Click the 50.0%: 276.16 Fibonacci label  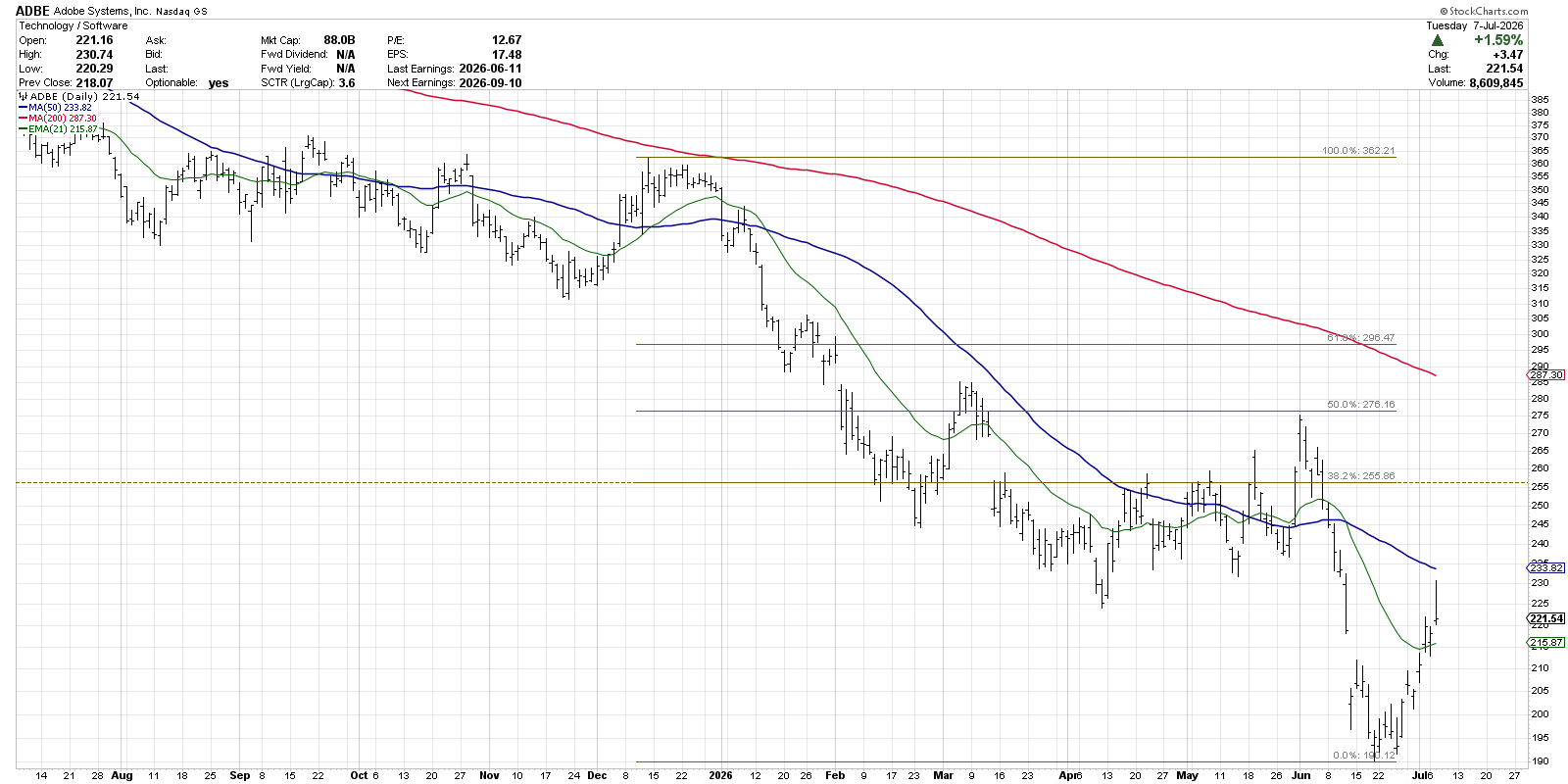pyautogui.click(x=1360, y=405)
